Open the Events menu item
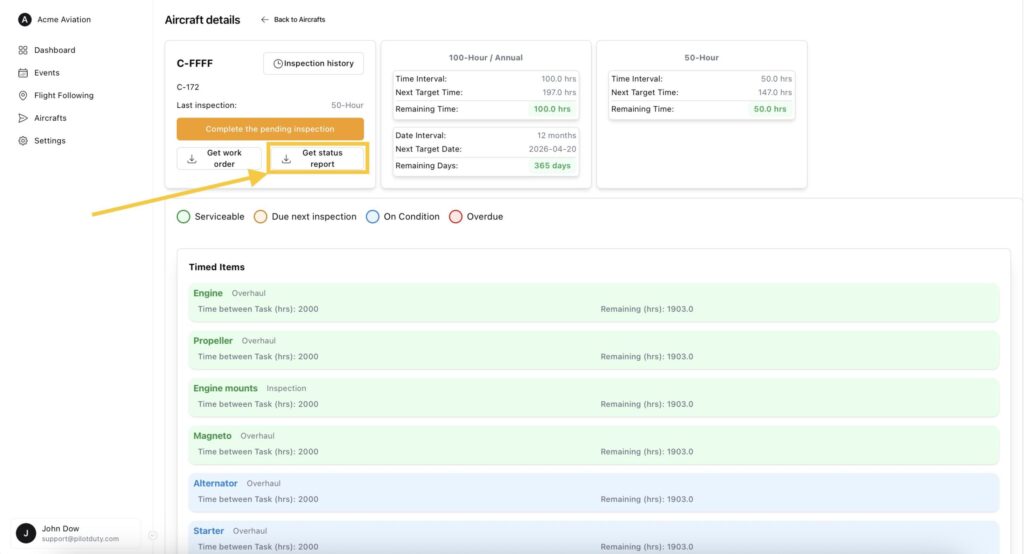The image size is (1024, 554). [x=46, y=73]
